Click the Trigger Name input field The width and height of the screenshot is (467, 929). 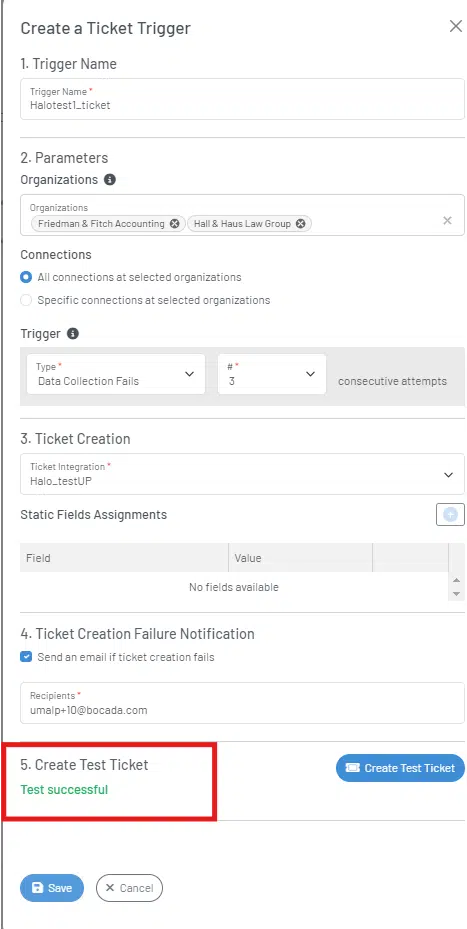[242, 99]
